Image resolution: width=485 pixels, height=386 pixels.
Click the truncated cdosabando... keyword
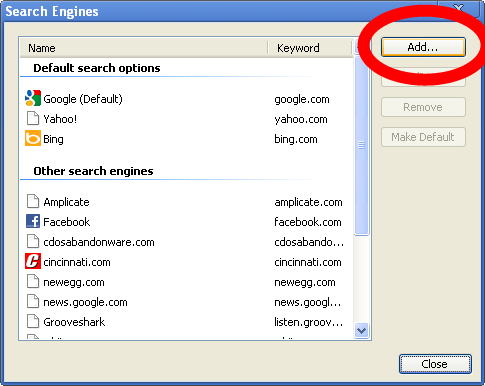coord(309,242)
